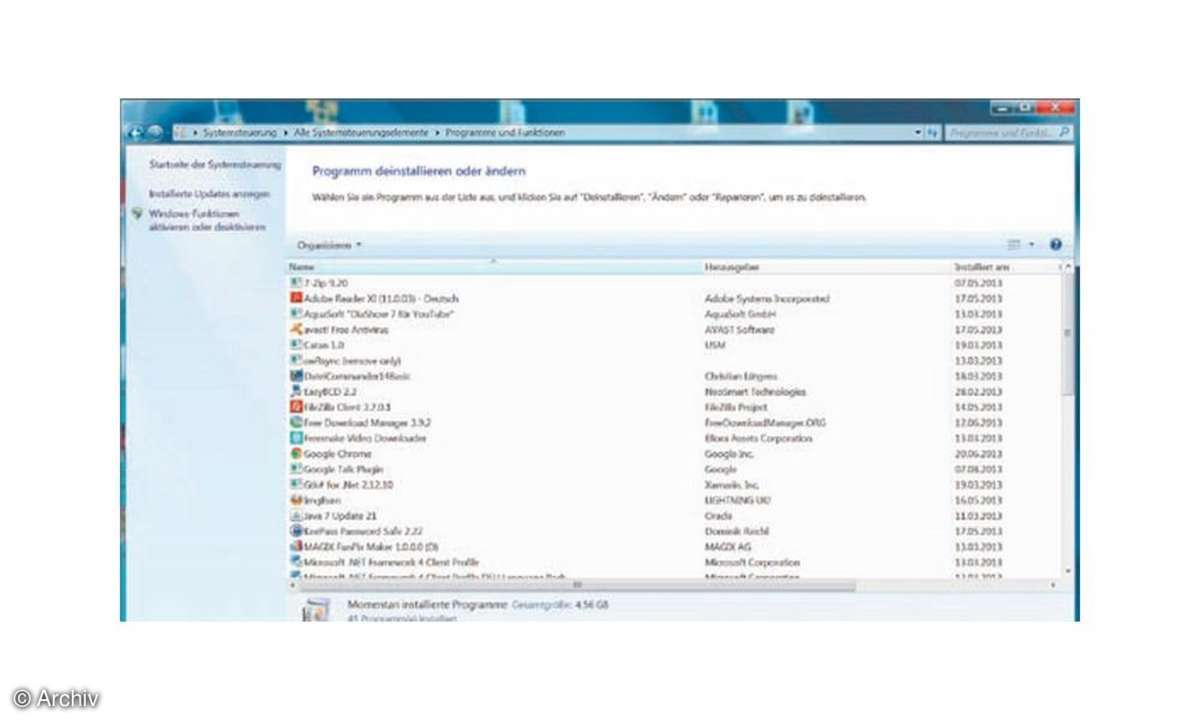1200x720 pixels.
Task: Click the FileZilla Client red icon
Action: (x=295, y=407)
